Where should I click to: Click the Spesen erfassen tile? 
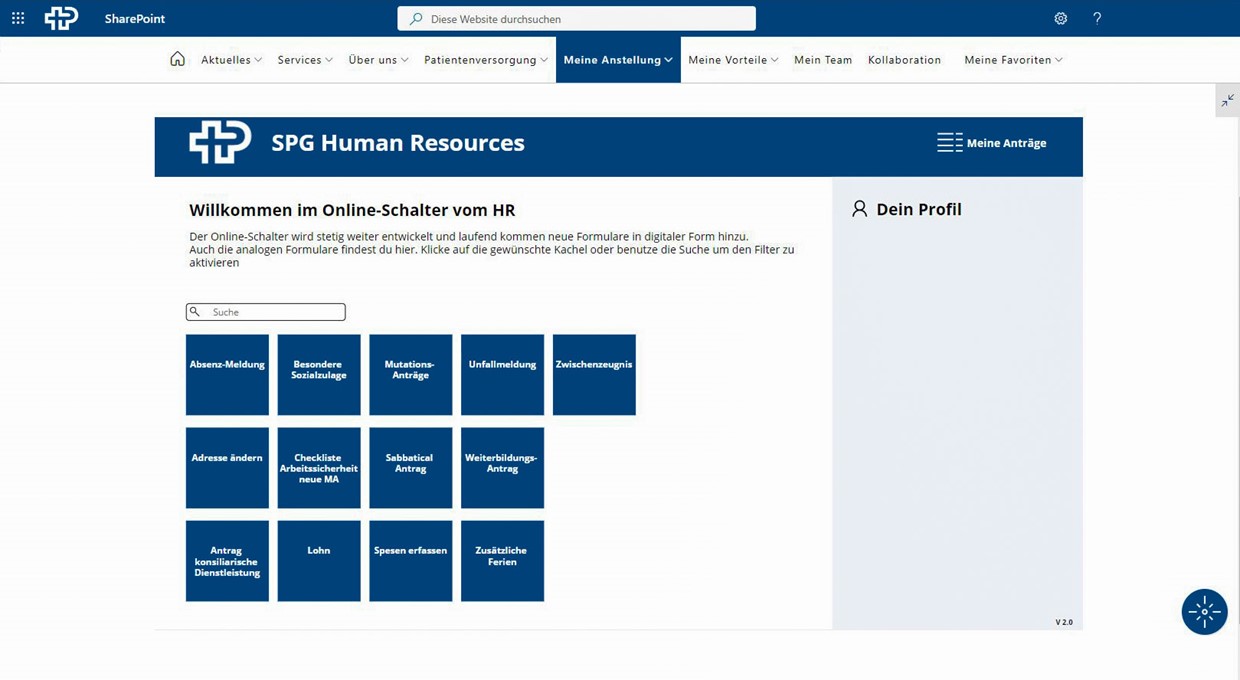pyautogui.click(x=410, y=561)
